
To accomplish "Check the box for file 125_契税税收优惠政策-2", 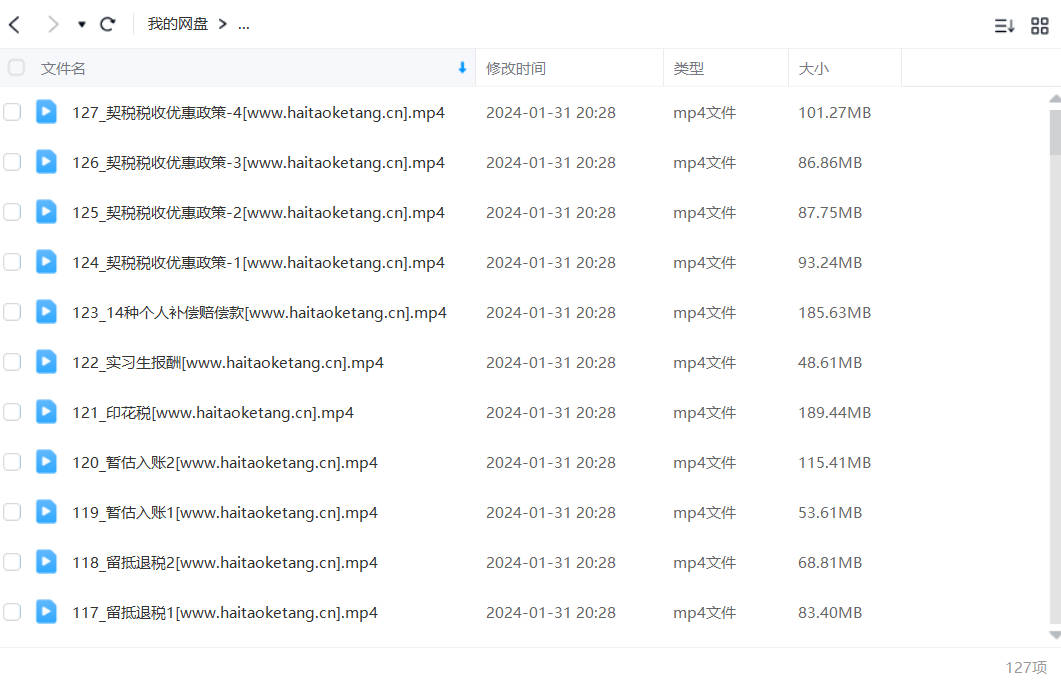I will click(12, 212).
